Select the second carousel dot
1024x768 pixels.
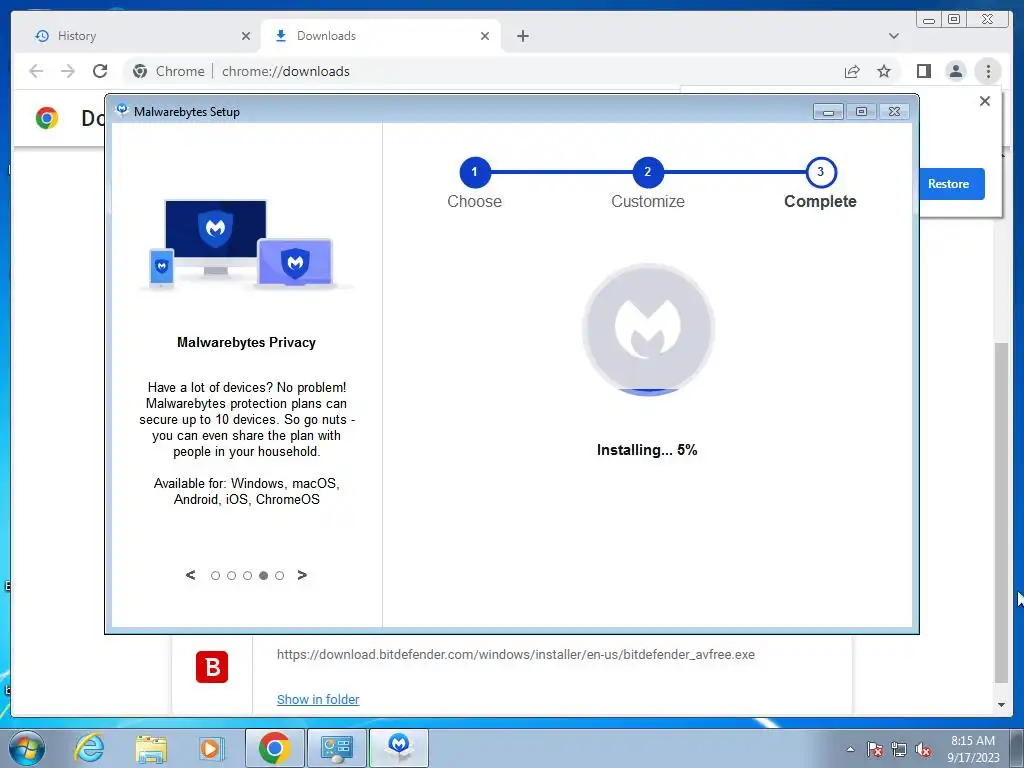pyautogui.click(x=231, y=575)
